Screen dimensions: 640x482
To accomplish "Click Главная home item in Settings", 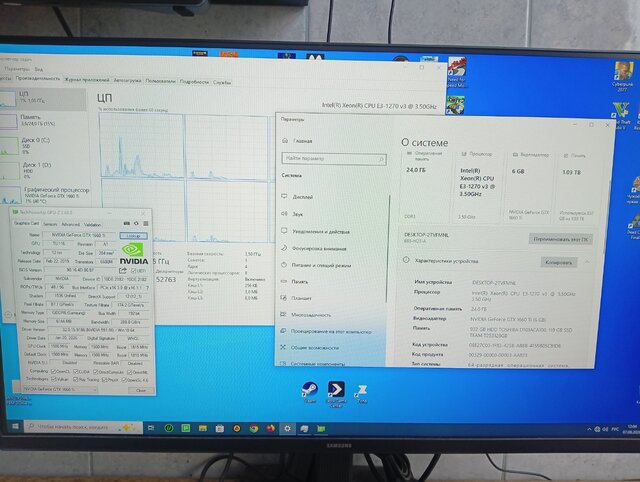I will click(x=298, y=141).
